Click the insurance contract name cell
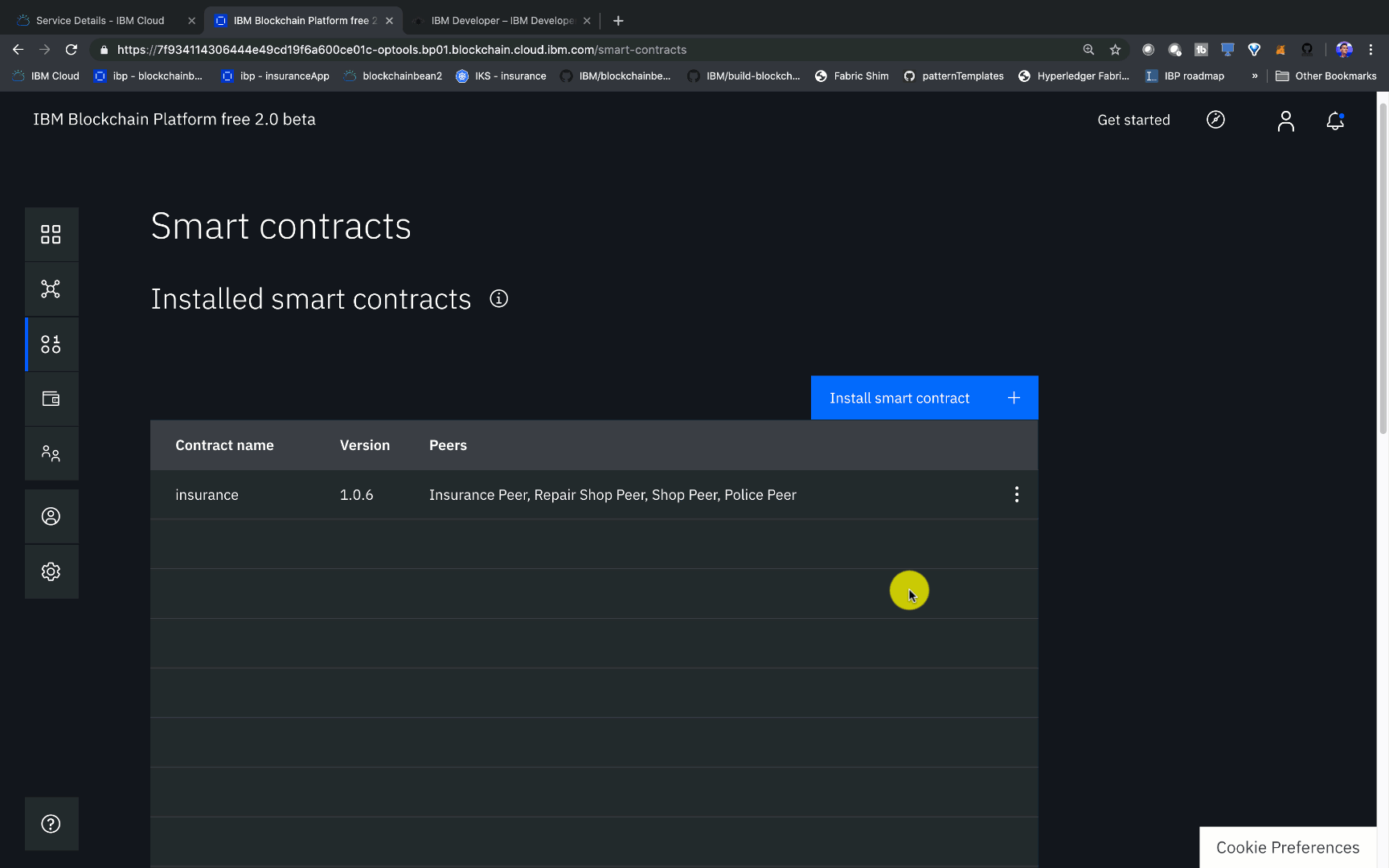Image resolution: width=1389 pixels, height=868 pixels. pyautogui.click(x=207, y=495)
